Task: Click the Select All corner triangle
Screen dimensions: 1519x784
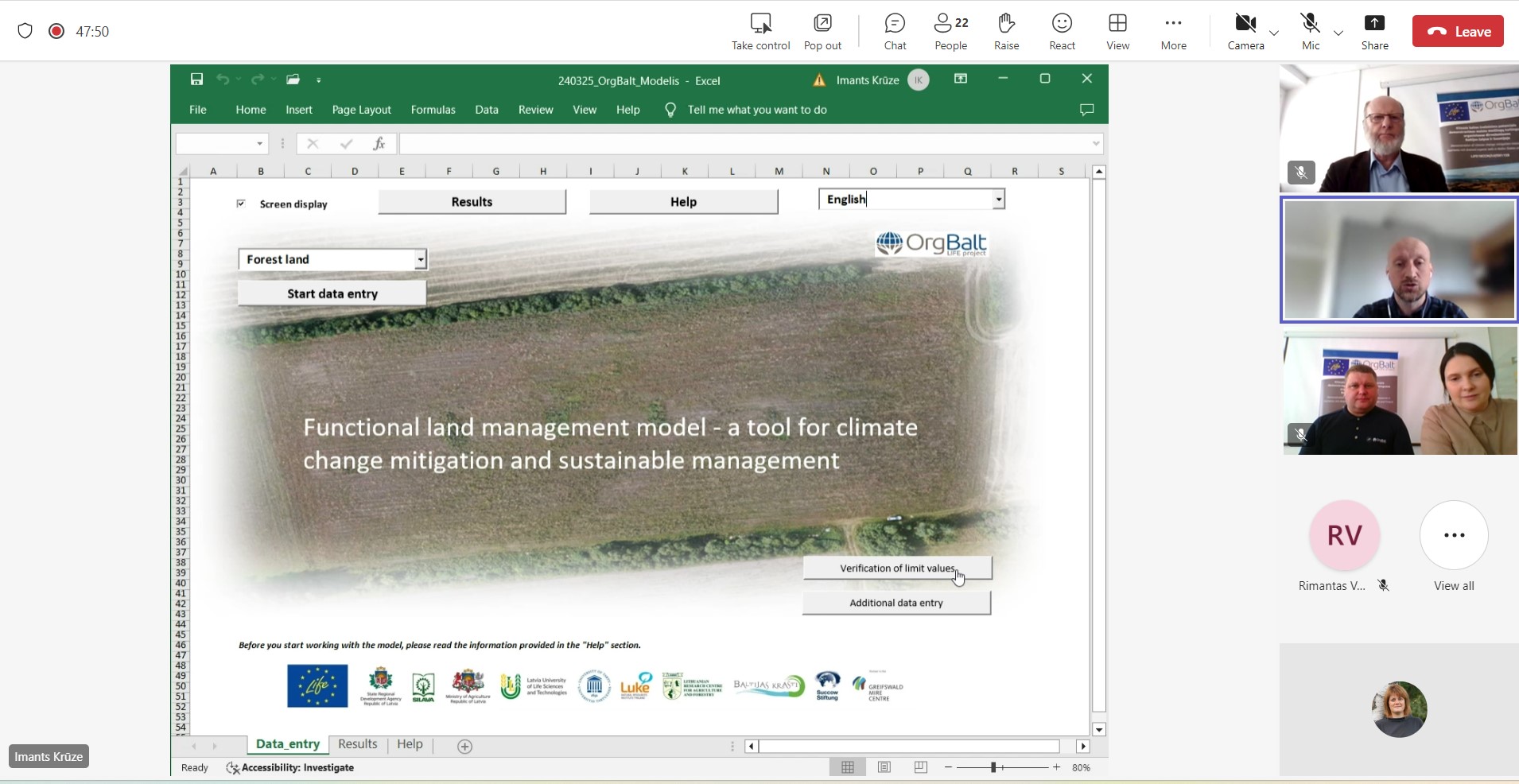Action: click(x=183, y=171)
